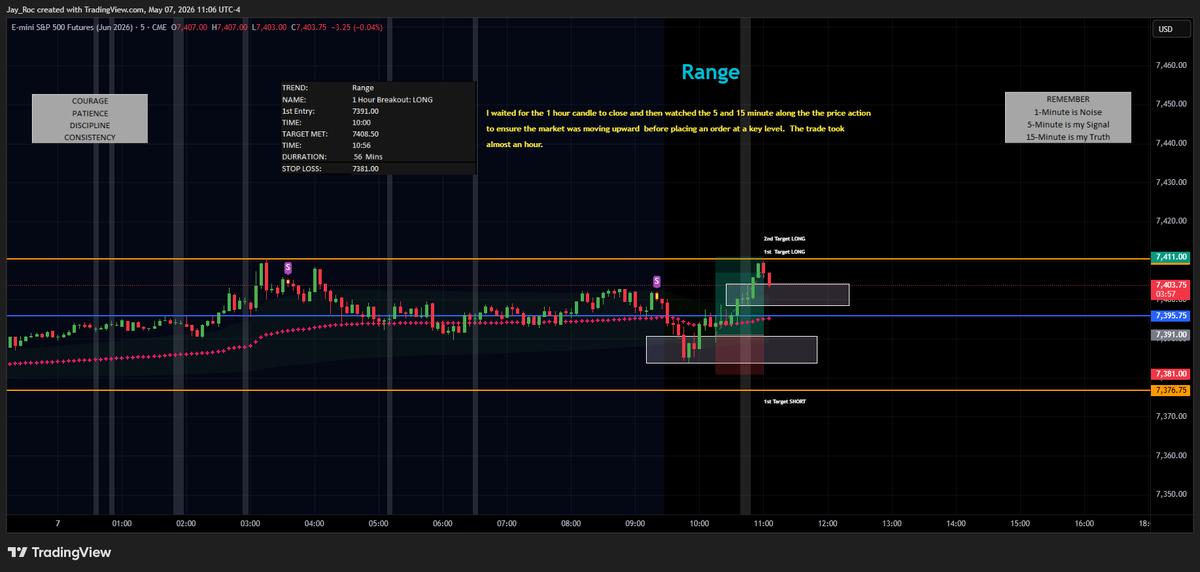
Task: Select the STOP LOSS 7381.00 row
Action: coord(378,169)
